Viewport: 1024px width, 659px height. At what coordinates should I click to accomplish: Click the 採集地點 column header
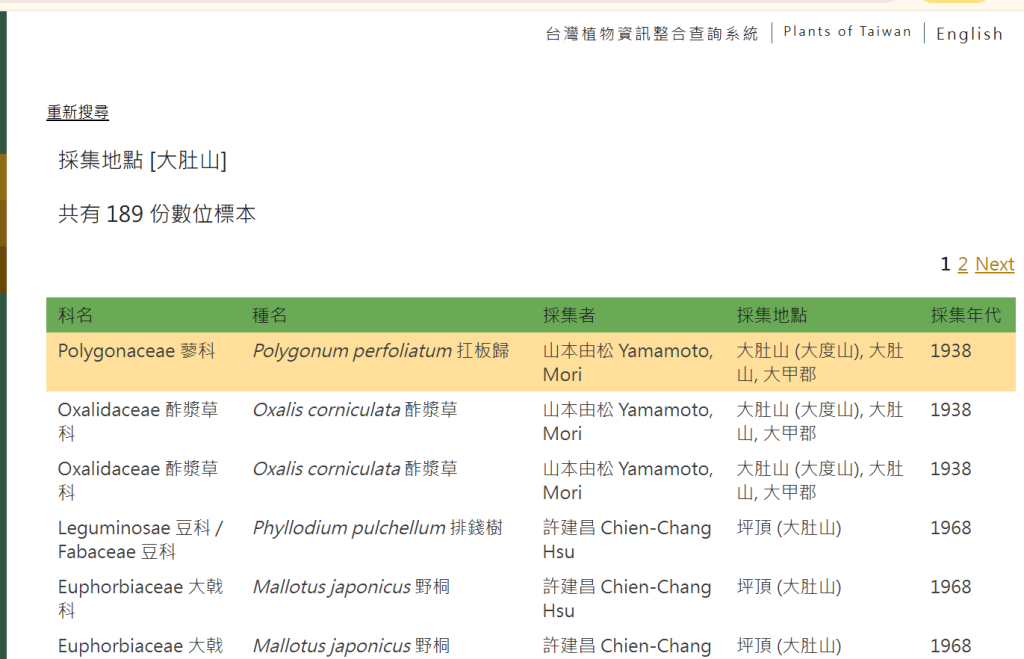tap(772, 316)
